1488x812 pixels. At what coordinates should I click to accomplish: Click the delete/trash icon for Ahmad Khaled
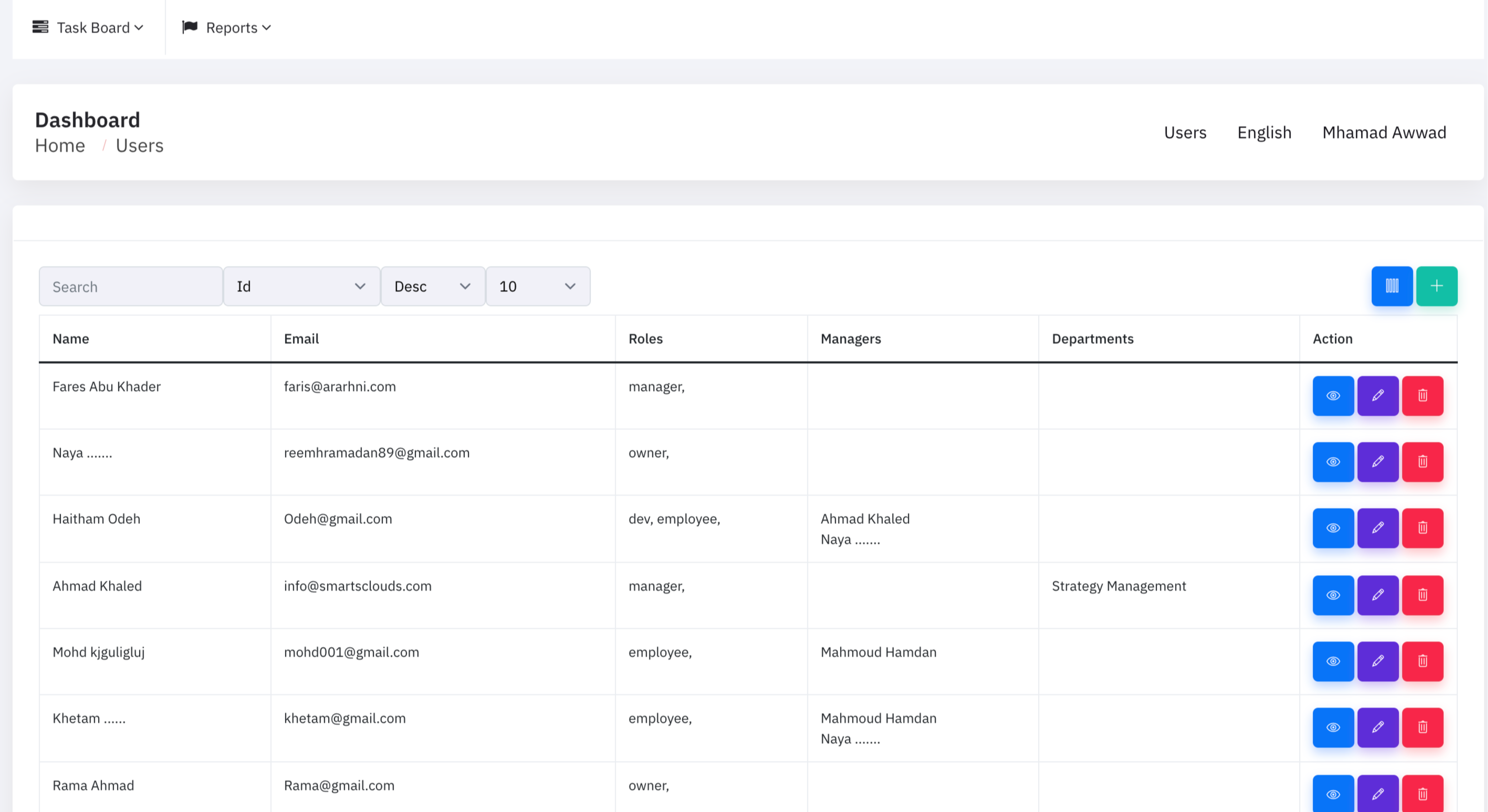coord(1422,594)
